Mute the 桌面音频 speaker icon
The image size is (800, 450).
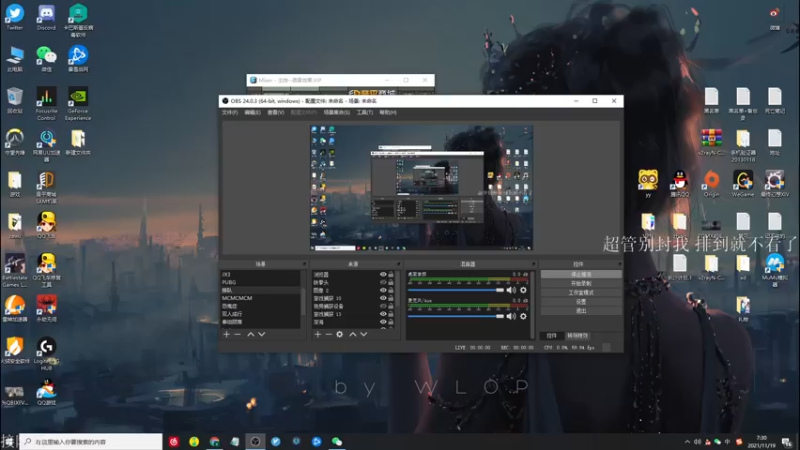click(511, 290)
